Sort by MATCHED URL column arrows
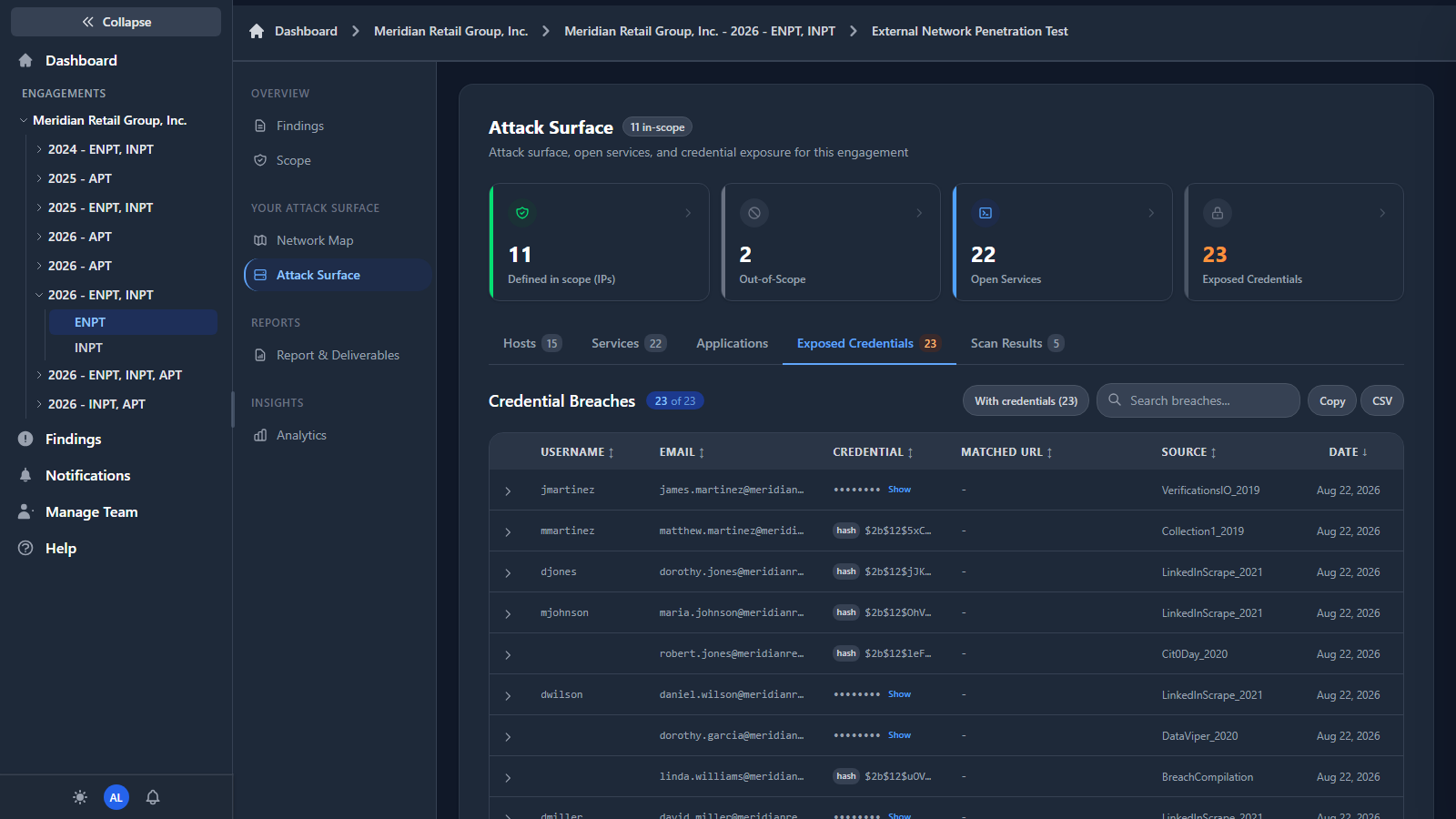Viewport: 1456px width, 819px height. tap(1049, 452)
